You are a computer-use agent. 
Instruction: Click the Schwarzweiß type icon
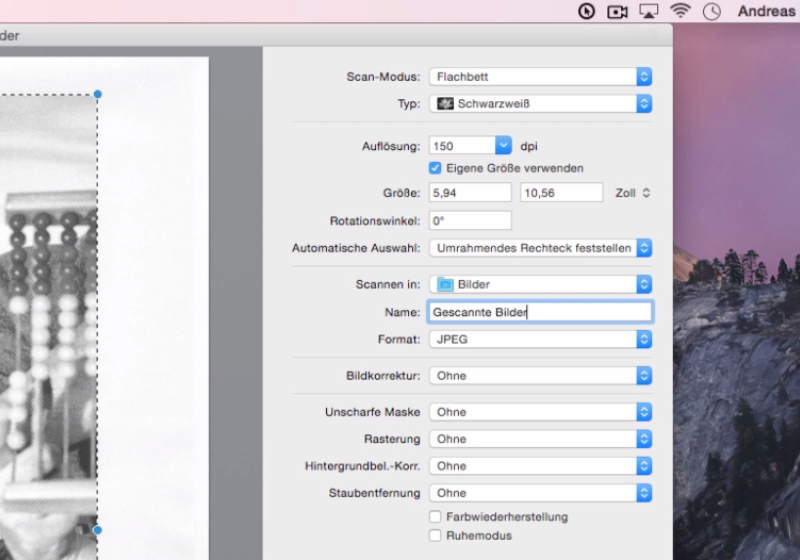[x=445, y=103]
